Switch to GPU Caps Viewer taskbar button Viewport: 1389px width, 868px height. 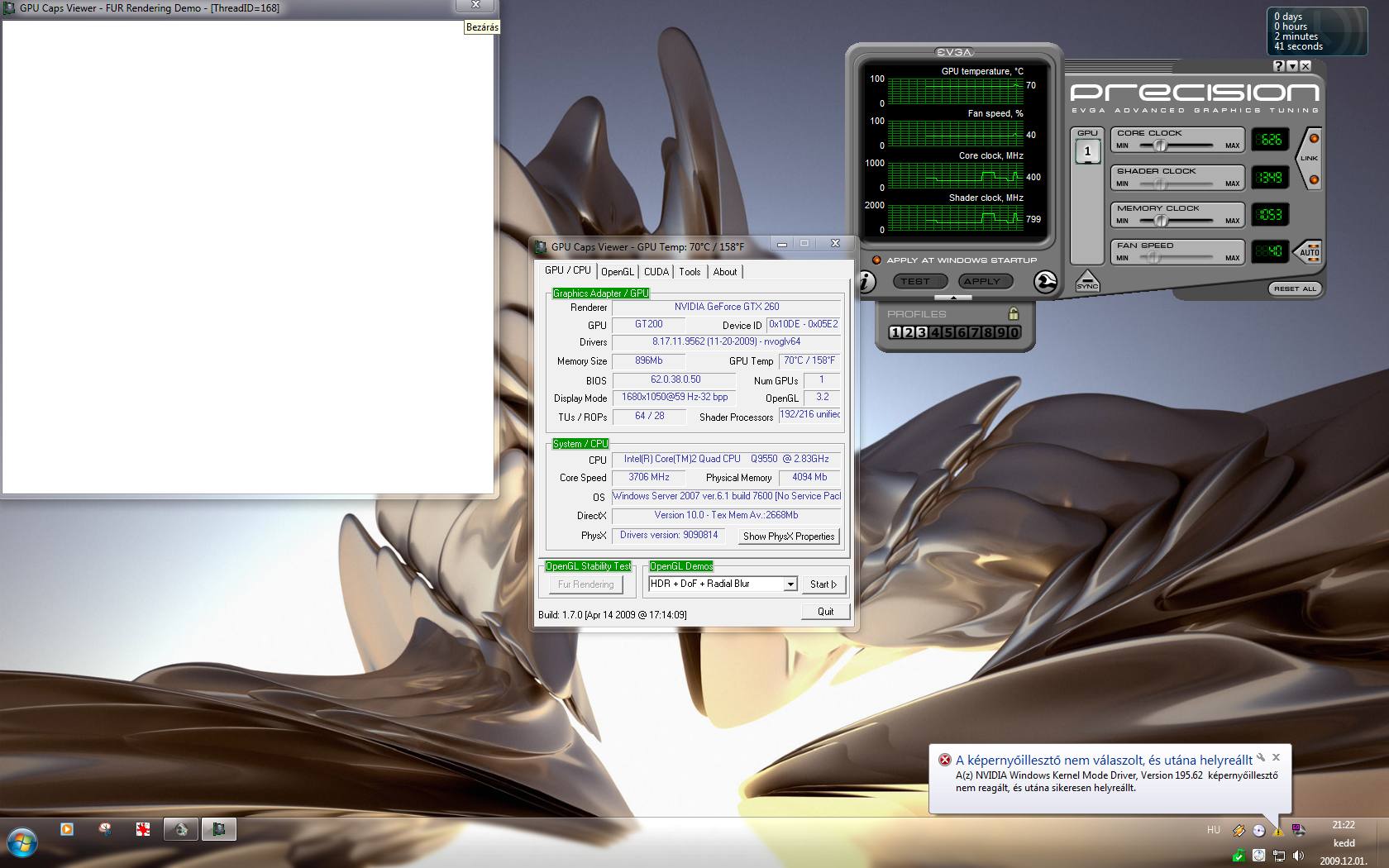219,829
